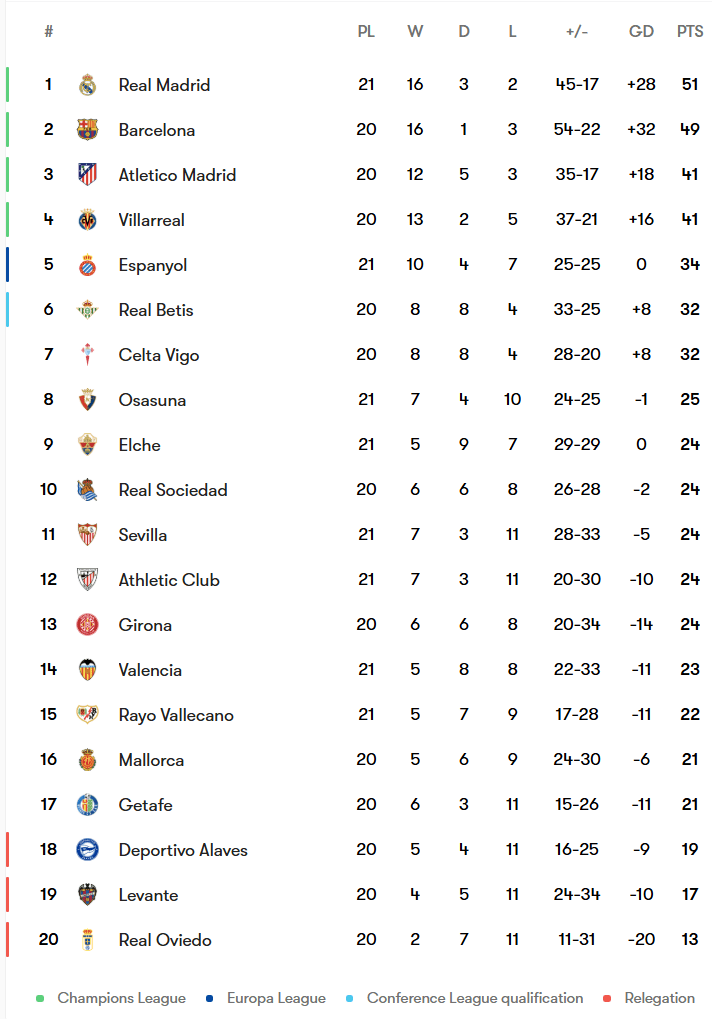712x1019 pixels.
Task: Open the Real Sociedad team link
Action: click(x=173, y=490)
